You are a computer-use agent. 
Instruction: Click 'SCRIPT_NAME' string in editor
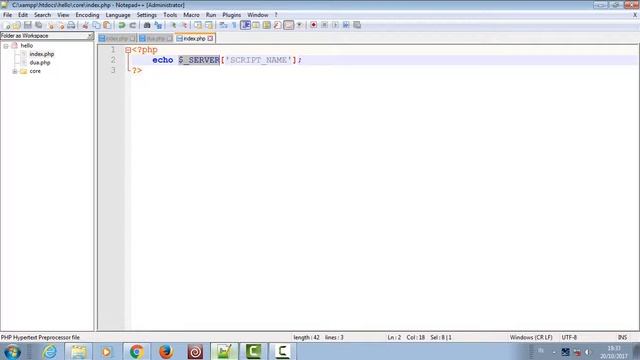click(259, 60)
